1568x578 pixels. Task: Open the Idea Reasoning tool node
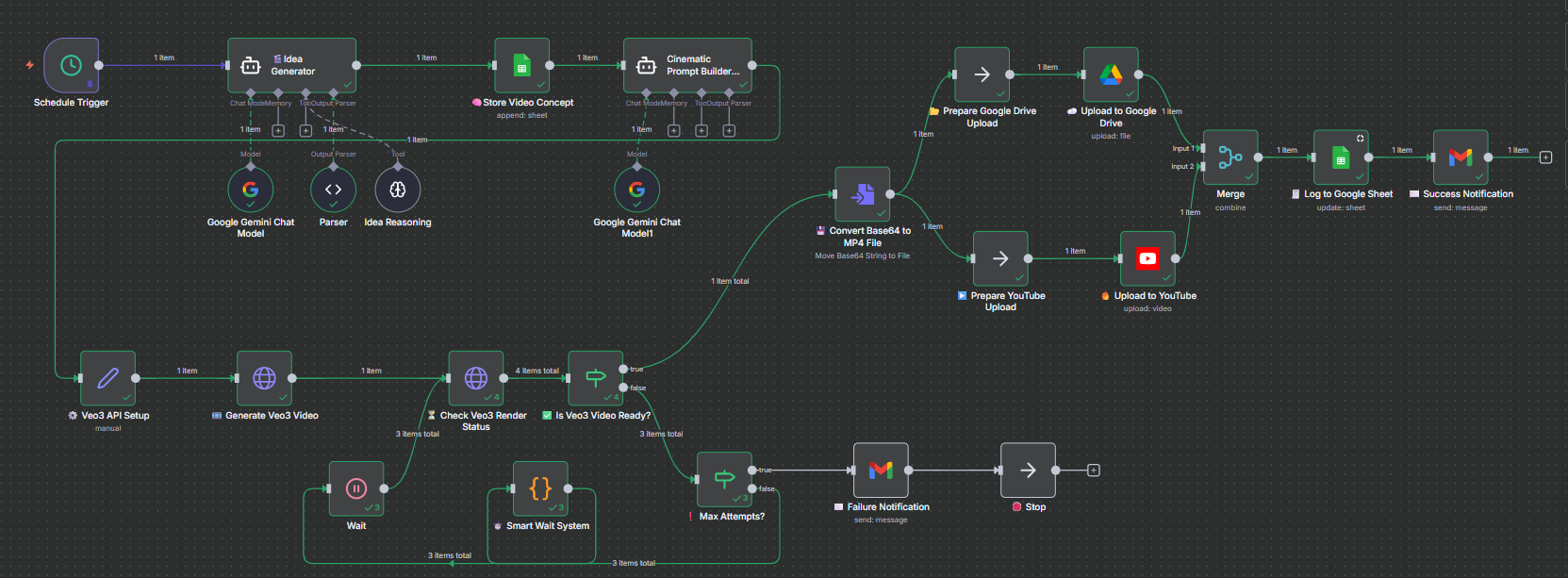(x=398, y=190)
